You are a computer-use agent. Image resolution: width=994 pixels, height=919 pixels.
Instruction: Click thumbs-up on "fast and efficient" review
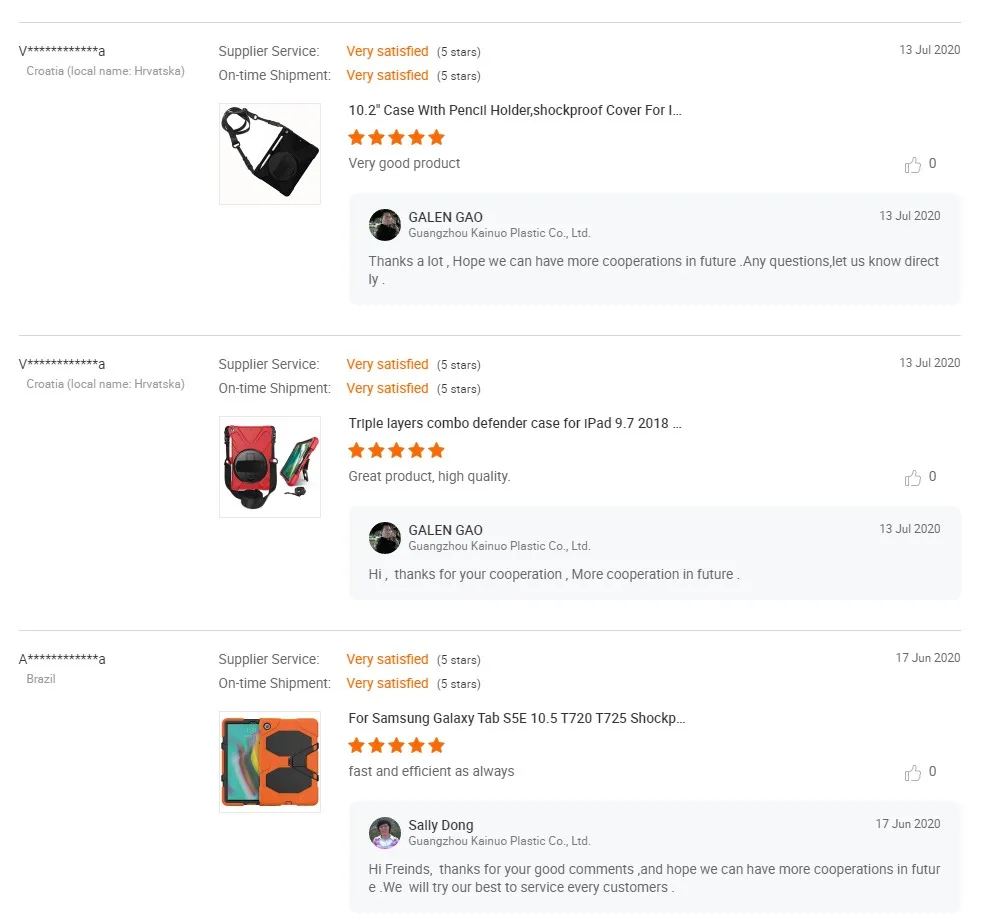click(913, 773)
